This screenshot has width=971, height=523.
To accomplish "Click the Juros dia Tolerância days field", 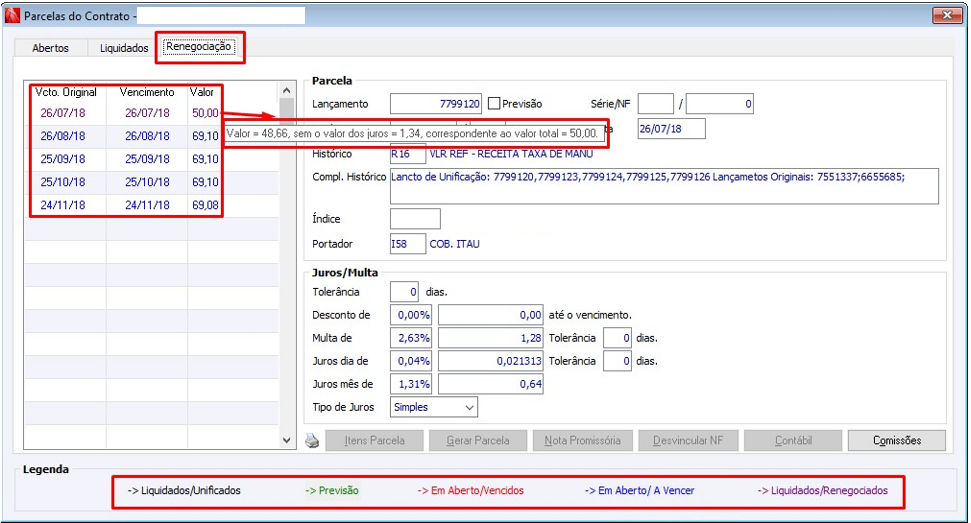I will click(x=617, y=361).
